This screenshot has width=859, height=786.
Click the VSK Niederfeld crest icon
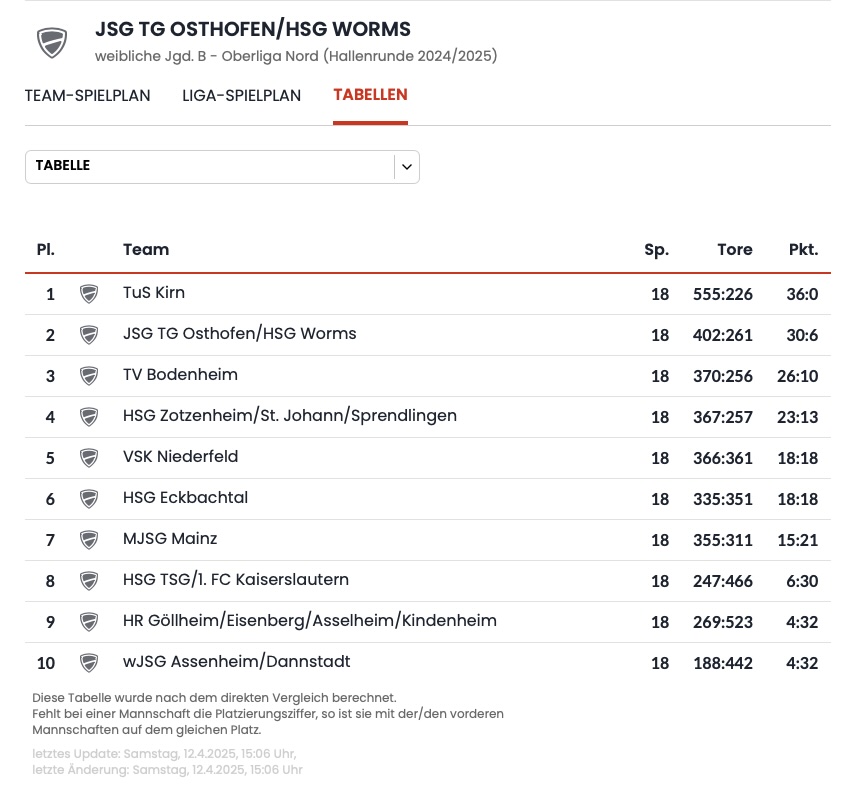click(89, 458)
